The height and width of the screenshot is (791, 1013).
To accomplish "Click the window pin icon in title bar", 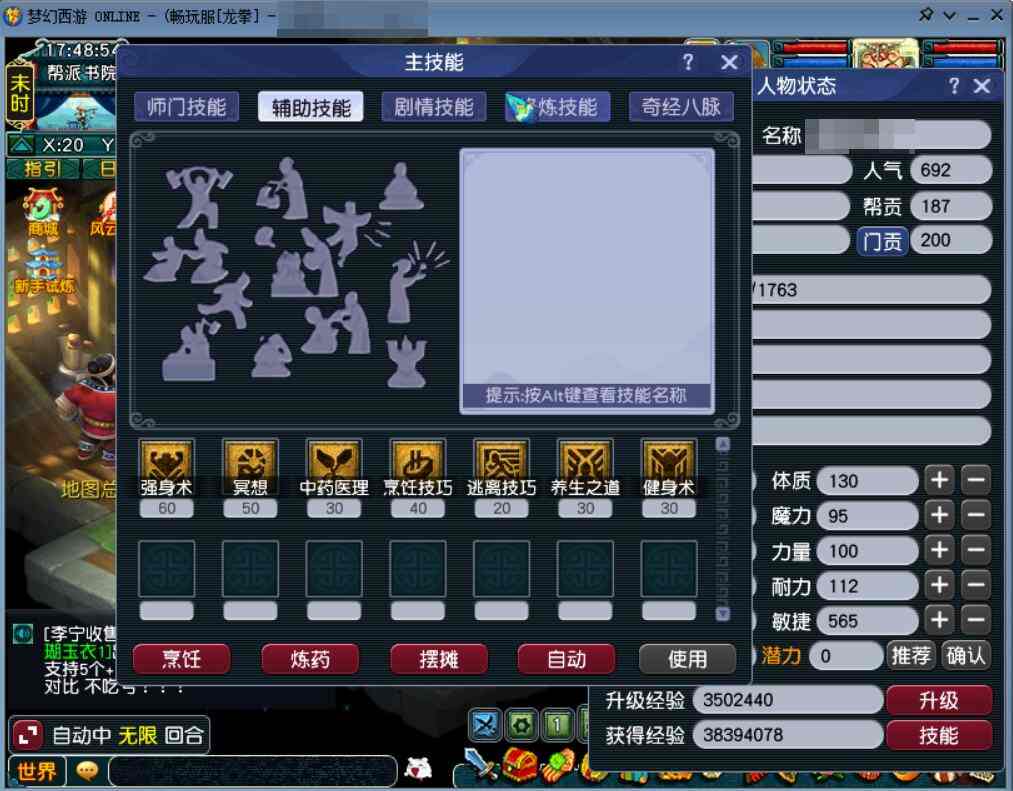I will (x=926, y=14).
